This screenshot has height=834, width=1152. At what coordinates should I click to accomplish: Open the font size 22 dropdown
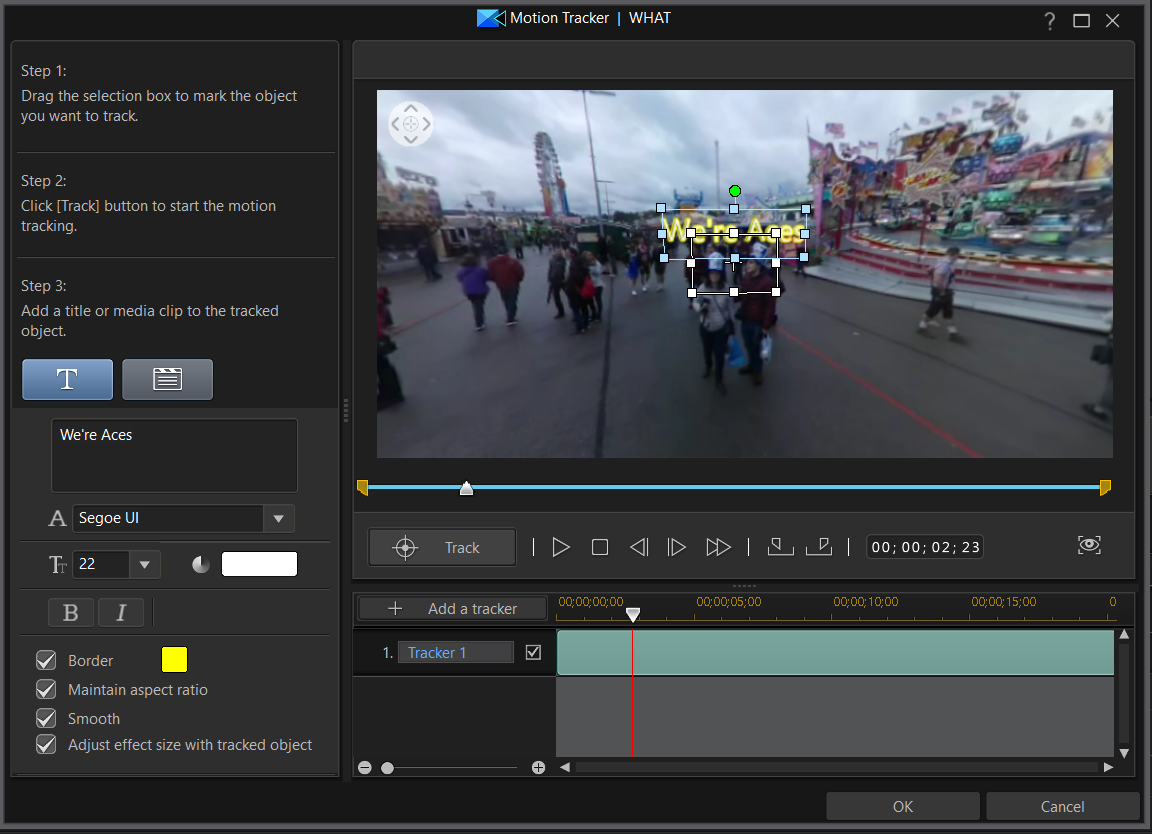point(145,564)
